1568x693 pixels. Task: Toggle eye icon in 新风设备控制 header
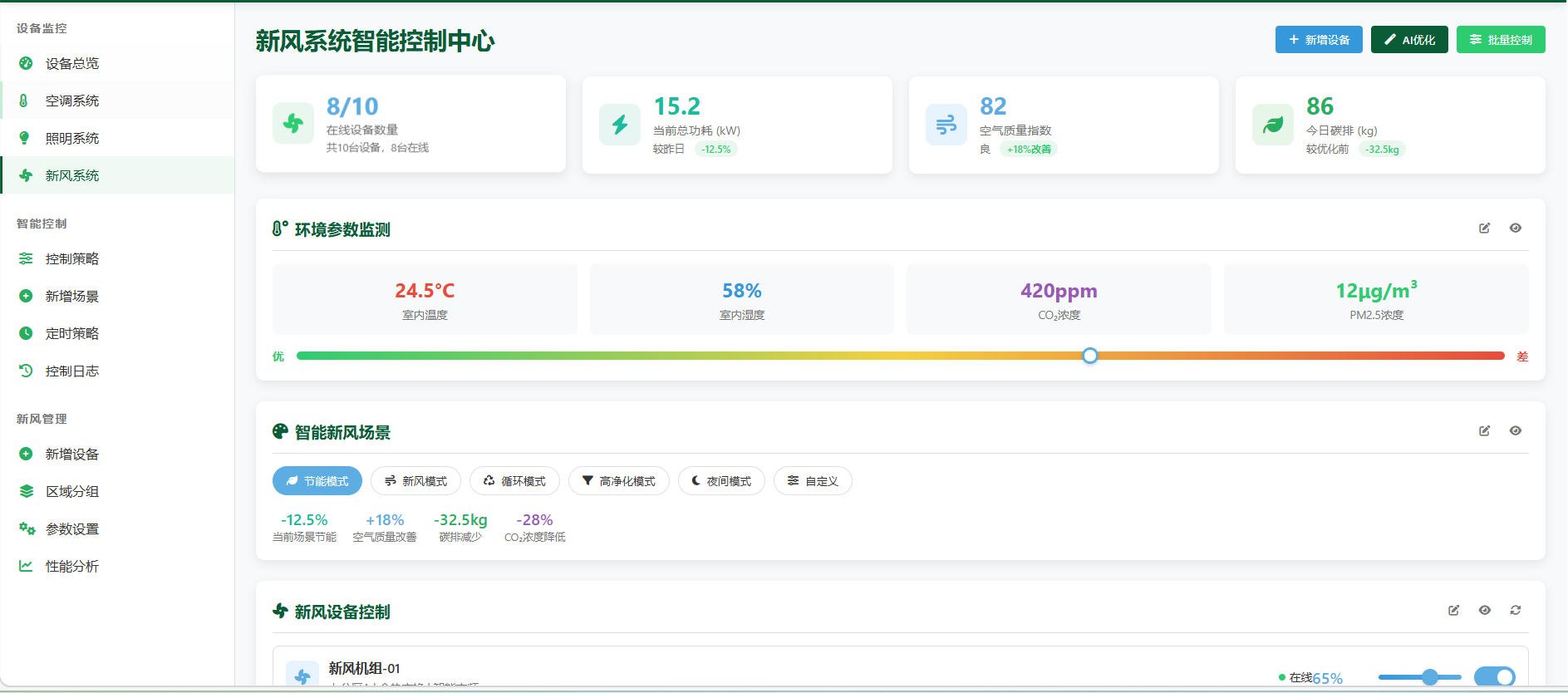tap(1484, 611)
